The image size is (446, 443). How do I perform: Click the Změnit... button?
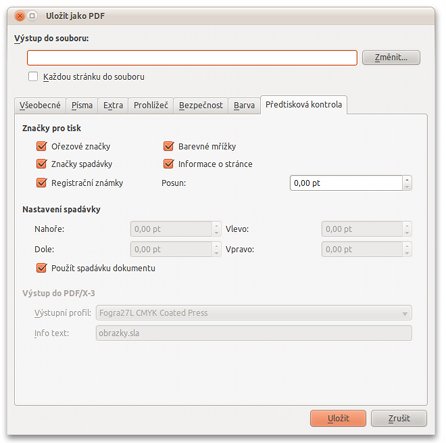391,57
